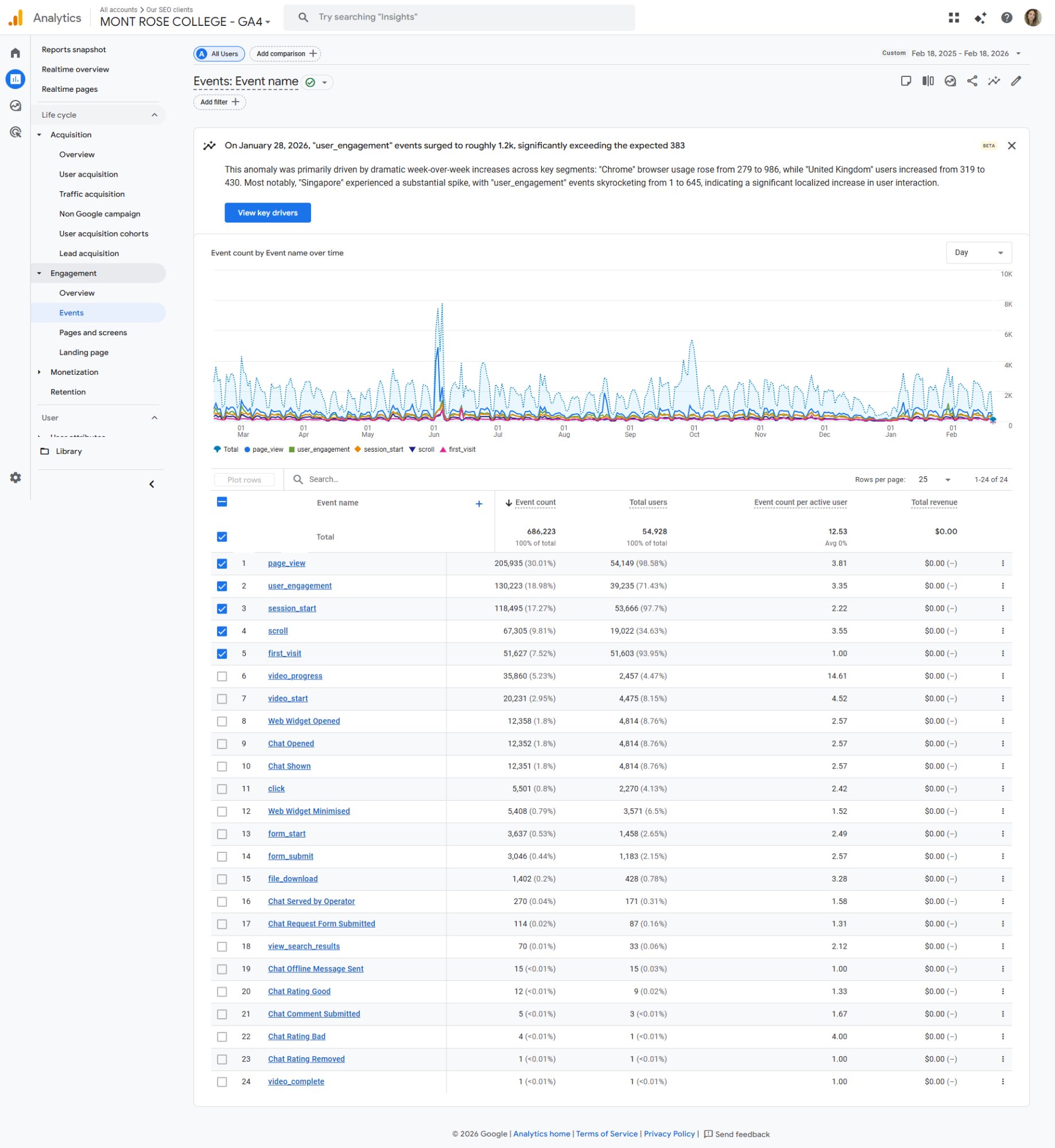This screenshot has height=1148, width=1055.
Task: Open the Rows per page dropdown
Action: (934, 479)
